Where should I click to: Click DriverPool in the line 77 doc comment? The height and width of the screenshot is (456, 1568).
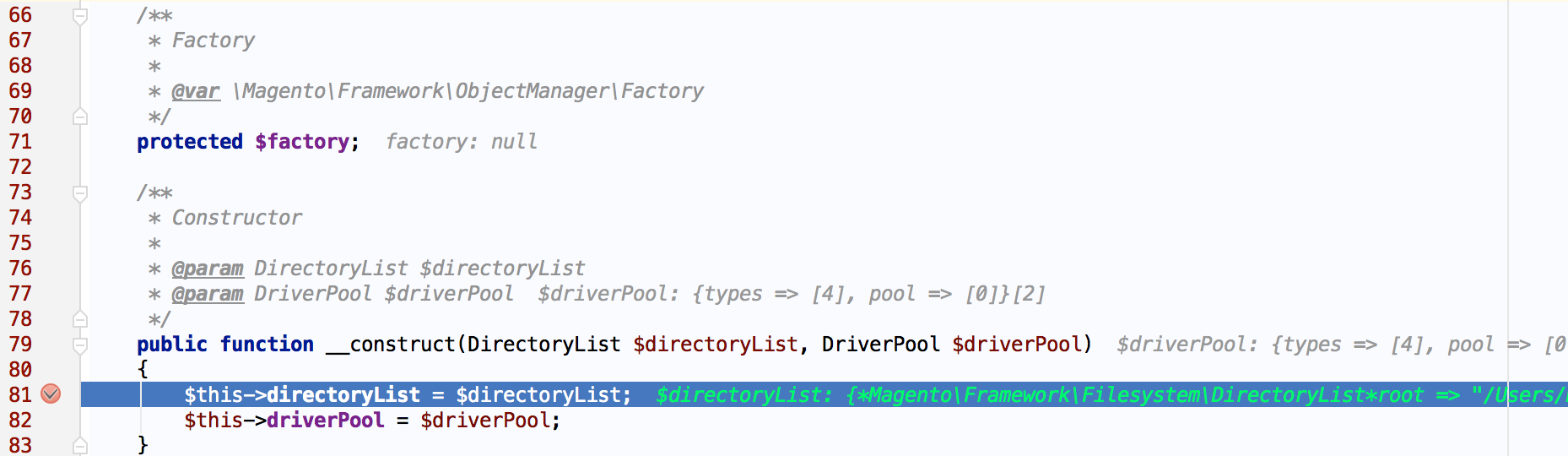pos(313,294)
